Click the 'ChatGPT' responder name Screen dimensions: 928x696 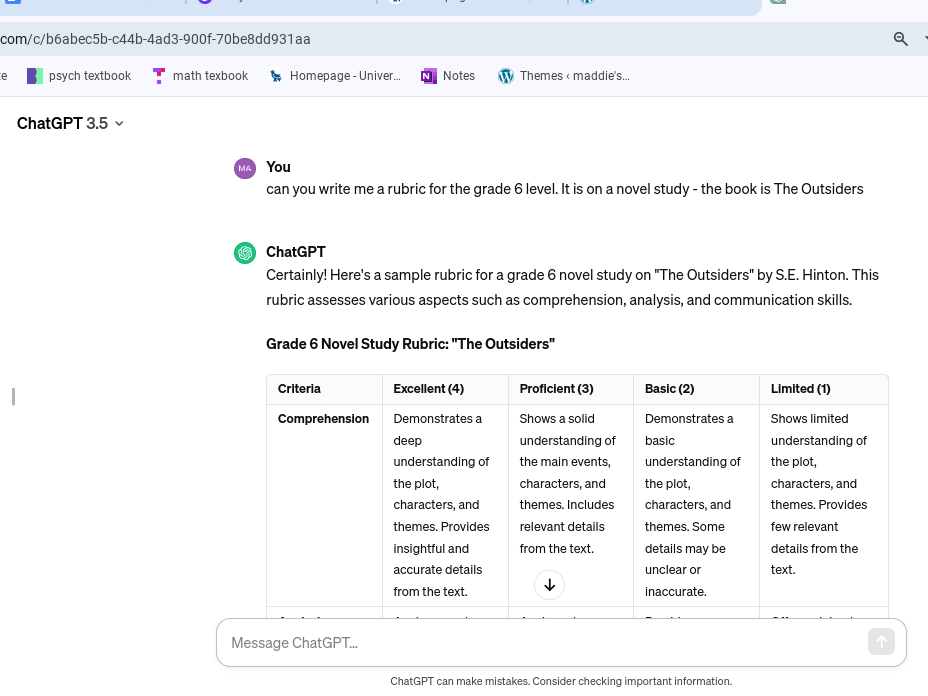(296, 252)
